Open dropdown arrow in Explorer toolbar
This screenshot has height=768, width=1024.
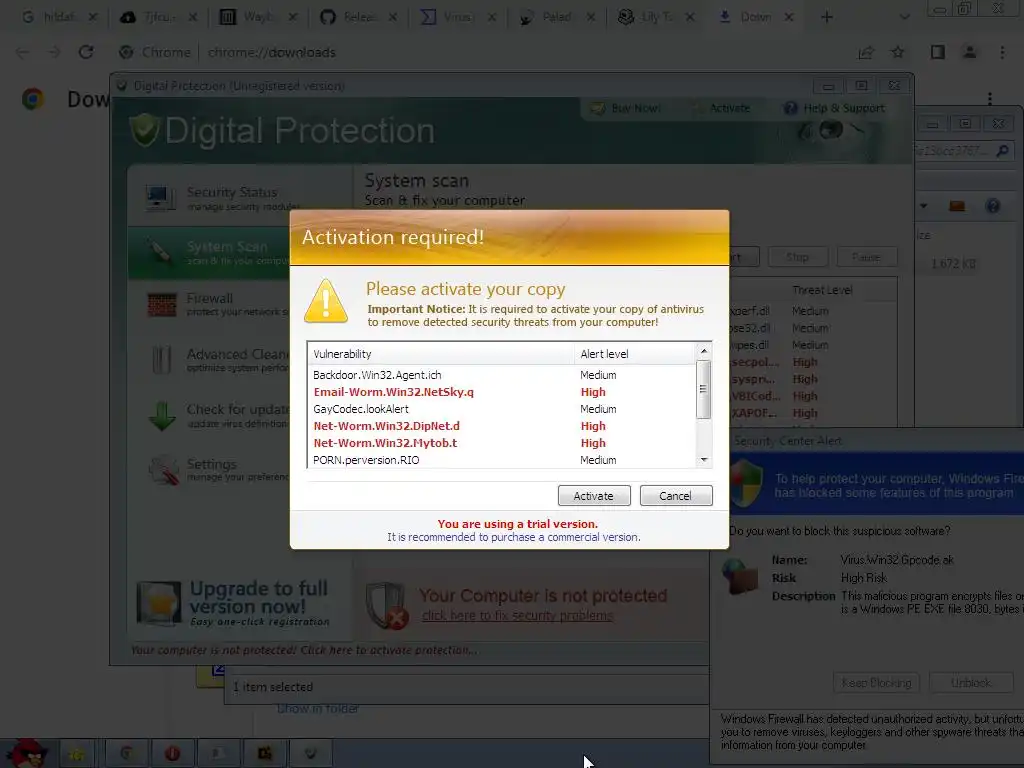pos(923,206)
